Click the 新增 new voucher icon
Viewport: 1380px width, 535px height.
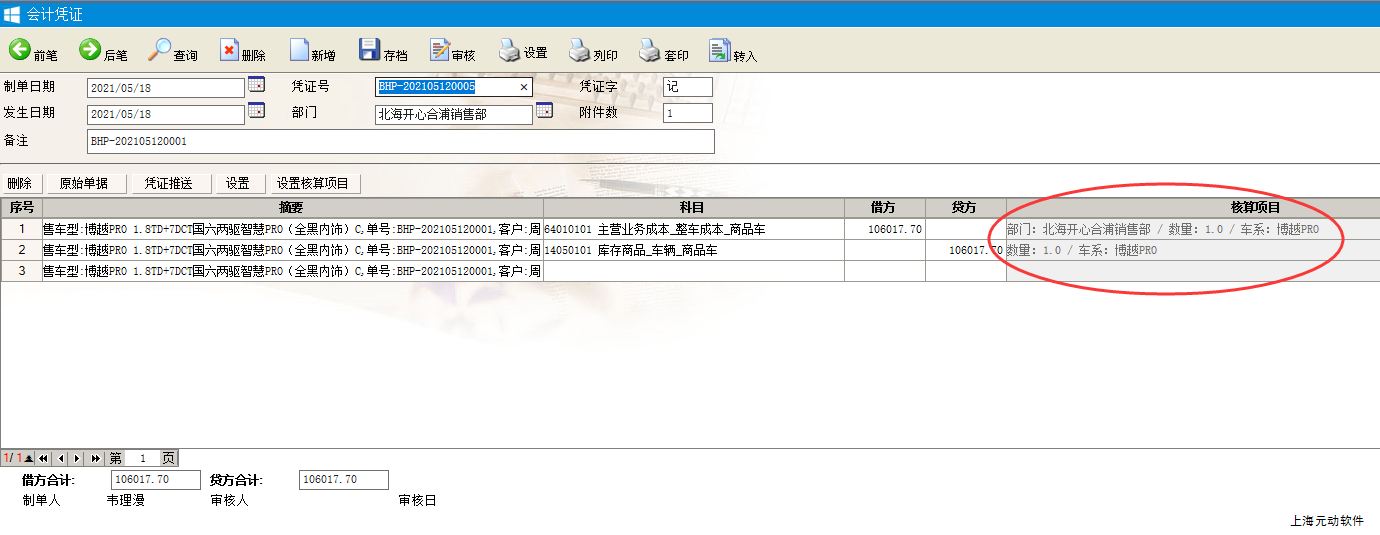point(312,52)
